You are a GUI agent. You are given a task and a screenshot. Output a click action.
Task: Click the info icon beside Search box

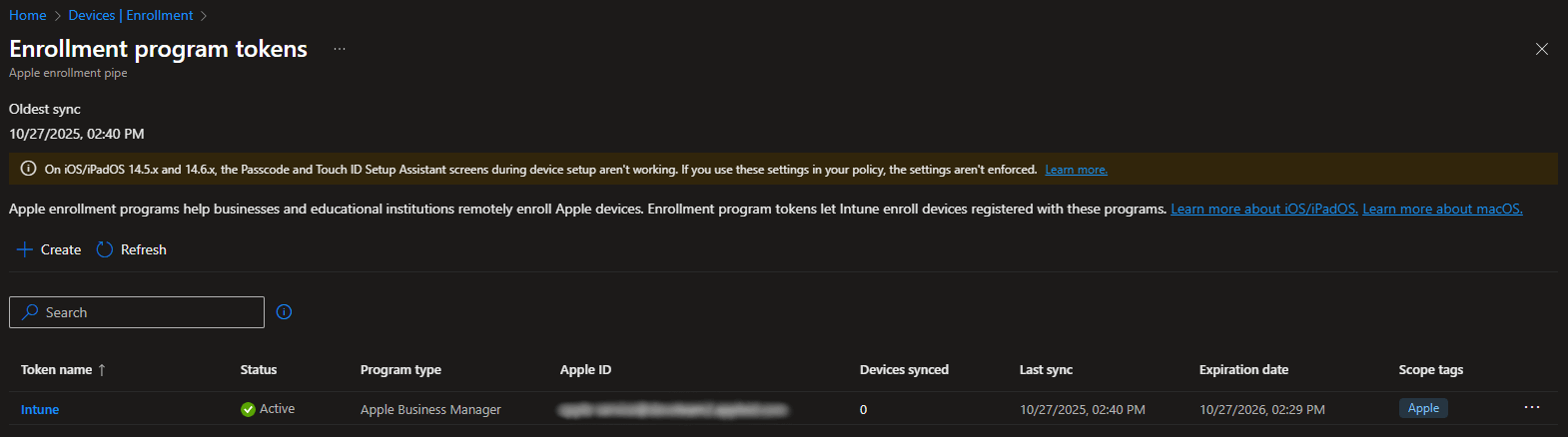pos(284,312)
